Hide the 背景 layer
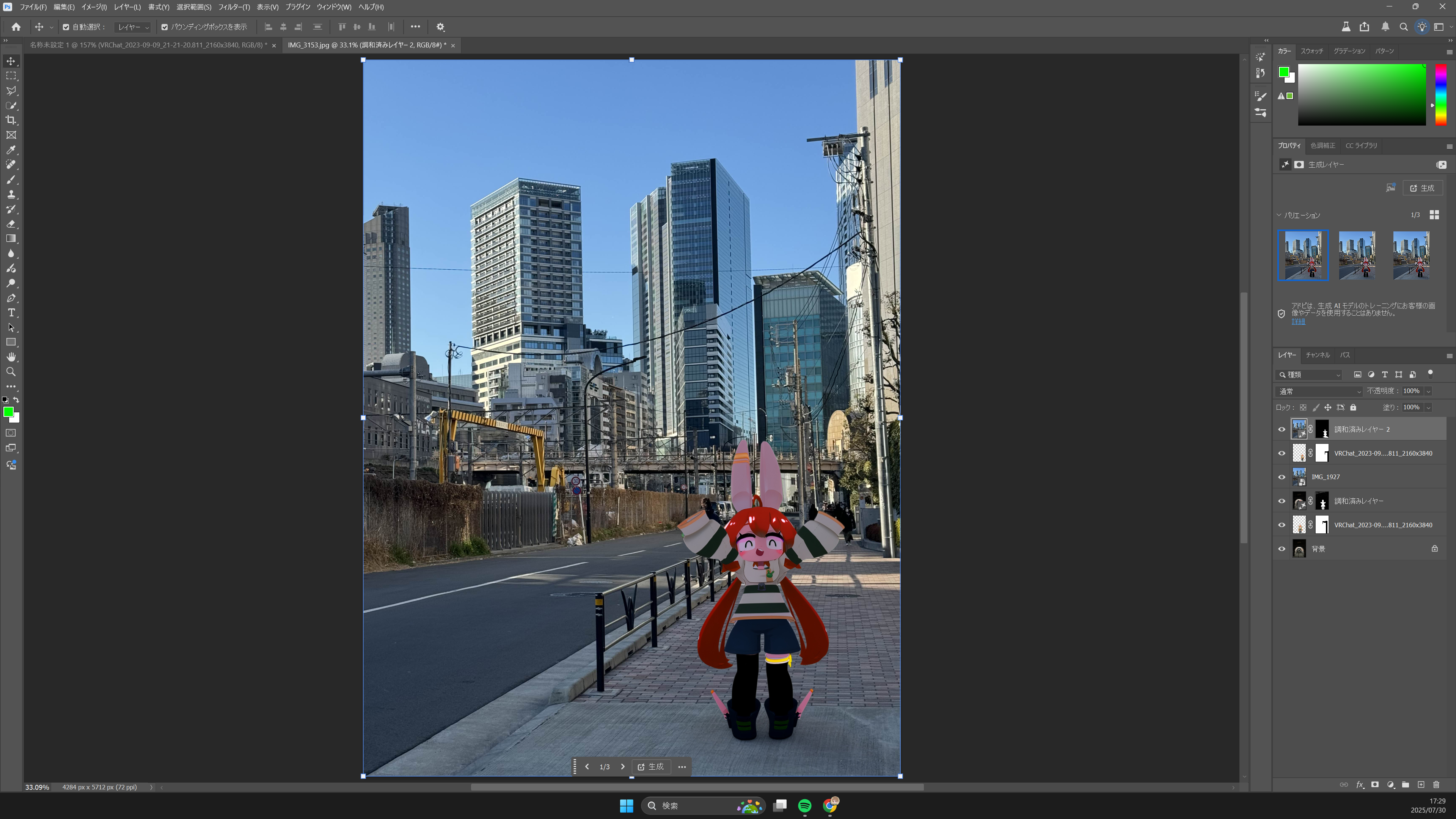1456x819 pixels. [1282, 549]
